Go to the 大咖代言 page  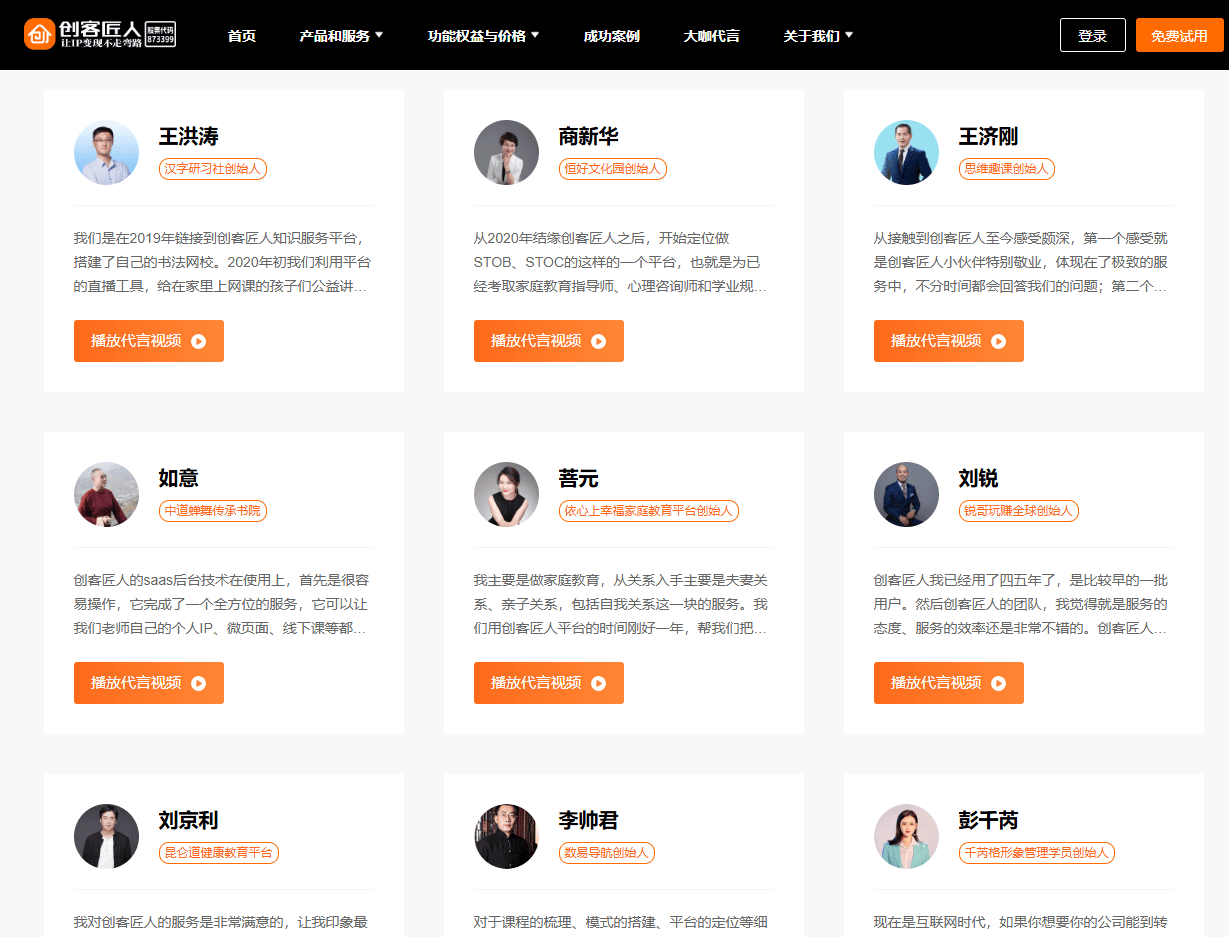(712, 36)
